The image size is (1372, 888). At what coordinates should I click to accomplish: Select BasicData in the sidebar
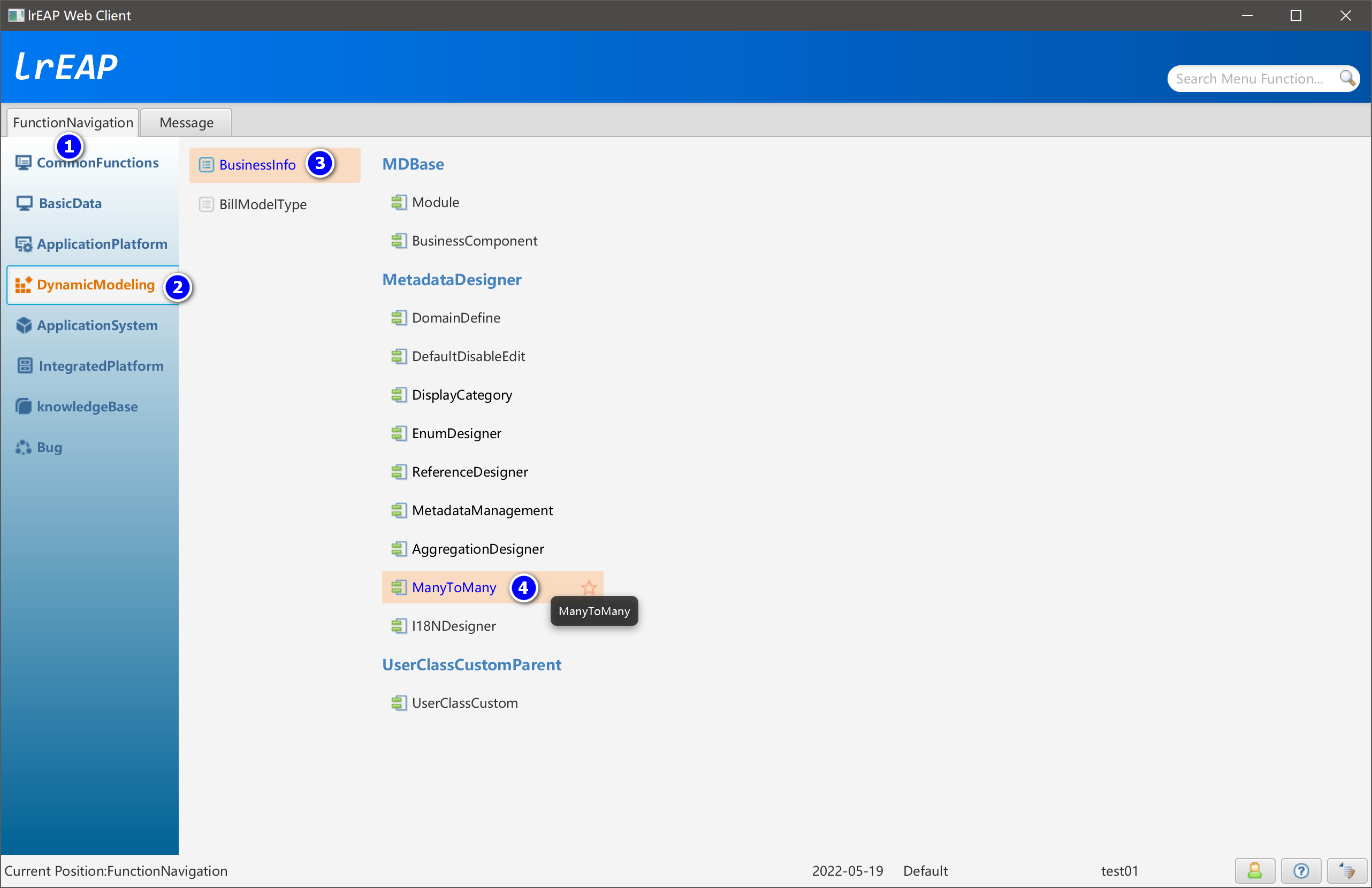[92, 203]
